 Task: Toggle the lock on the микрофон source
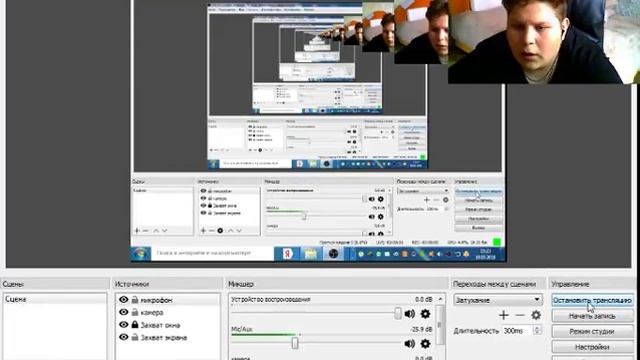[x=135, y=300]
